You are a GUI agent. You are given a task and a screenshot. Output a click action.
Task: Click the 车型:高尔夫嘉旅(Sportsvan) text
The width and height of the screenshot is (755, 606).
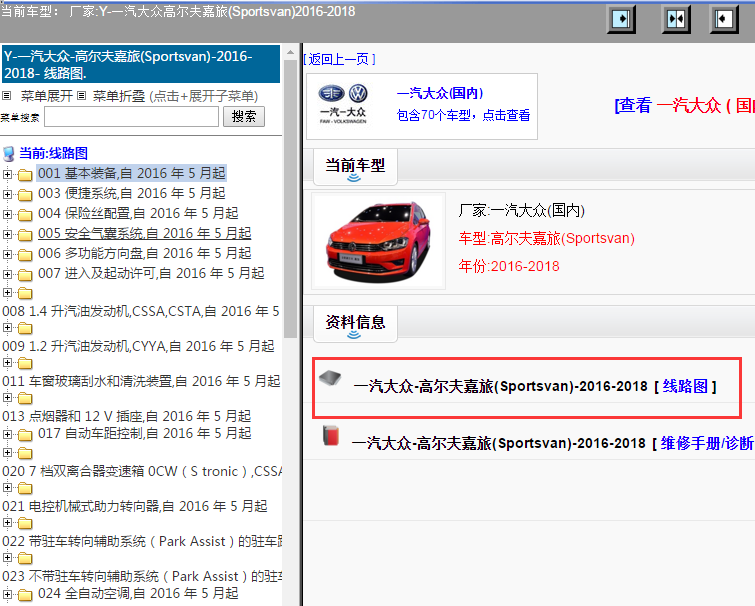[547, 238]
